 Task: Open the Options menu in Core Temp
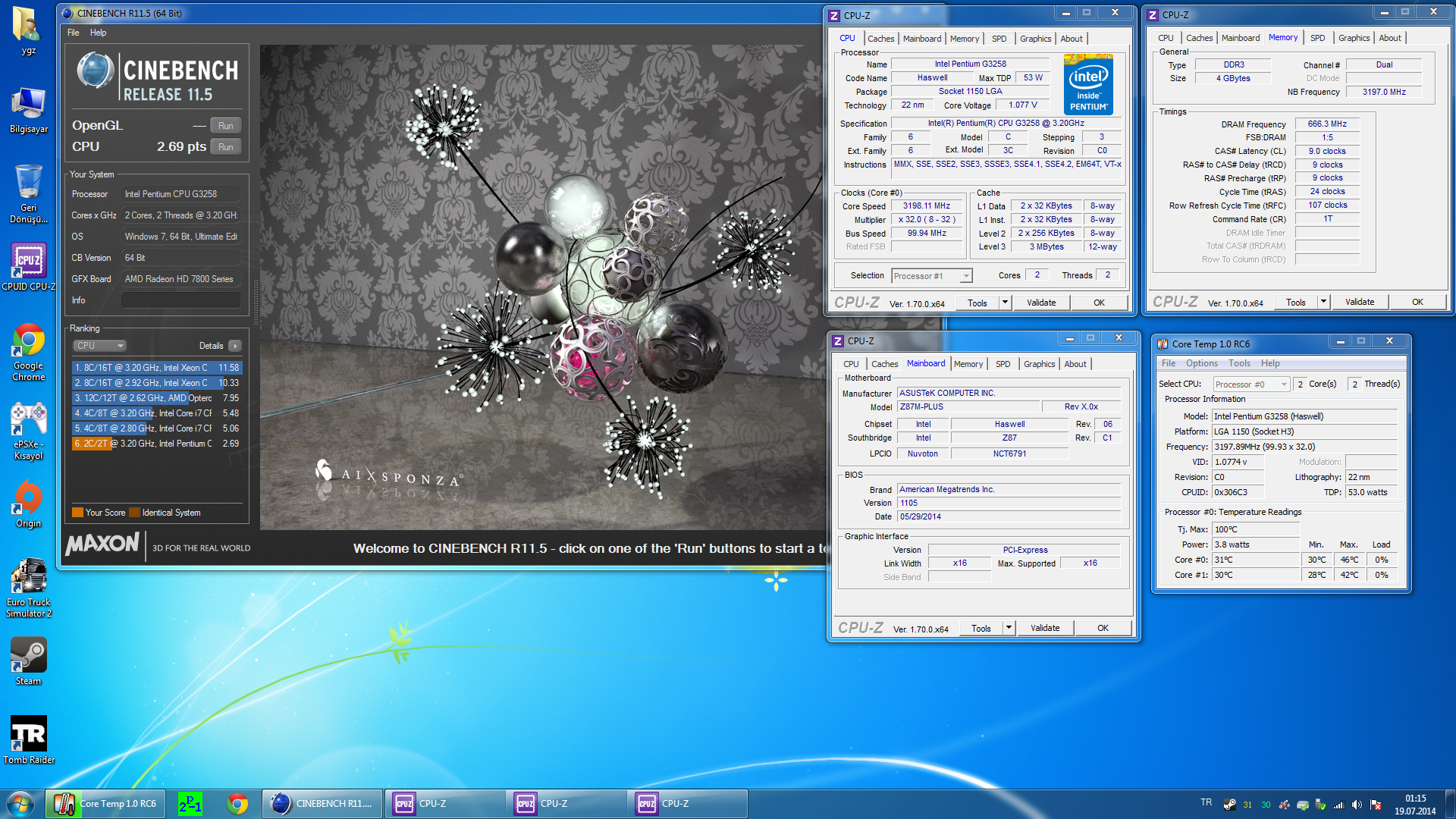(x=1201, y=363)
